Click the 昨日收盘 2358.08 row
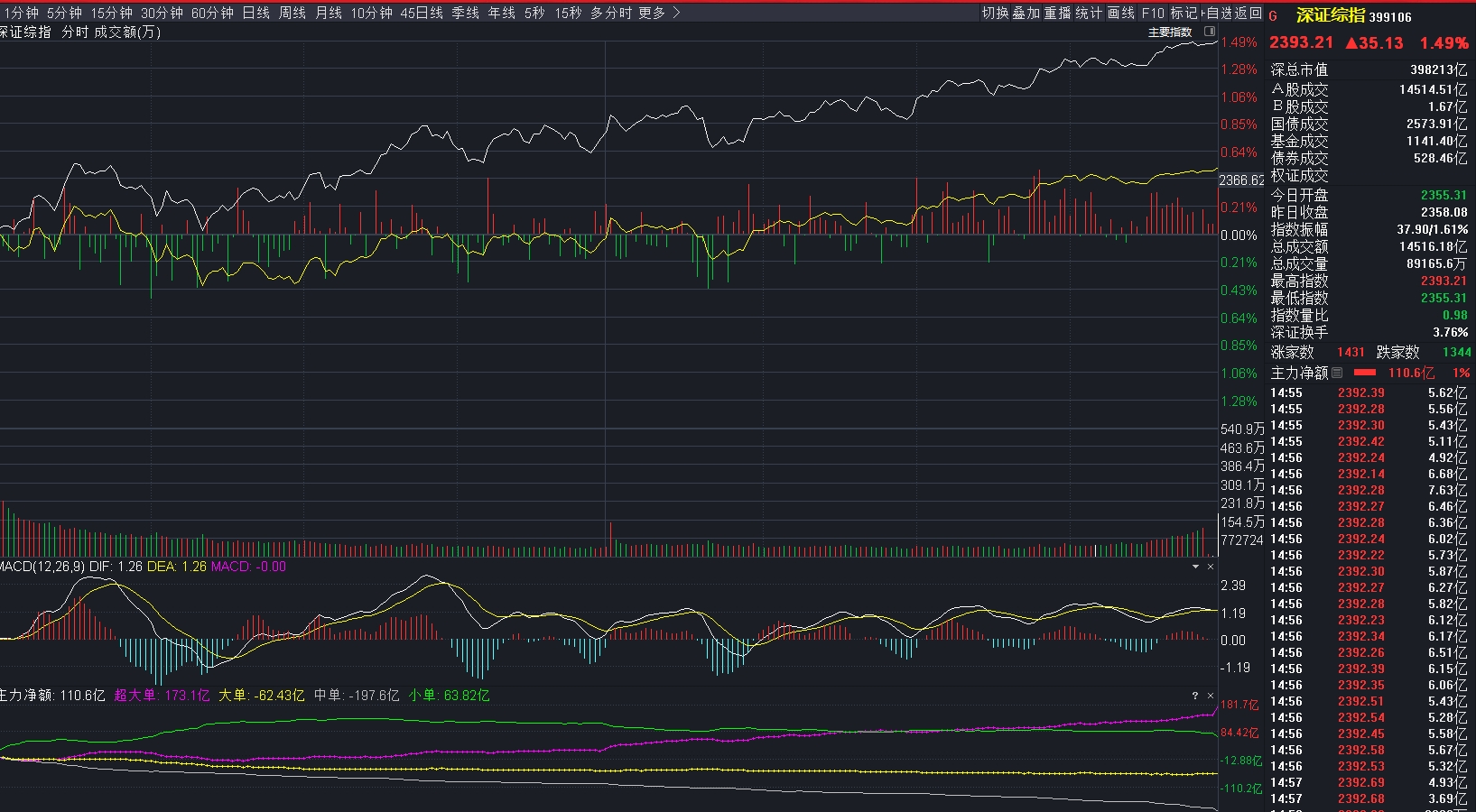Image resolution: width=1476 pixels, height=812 pixels. [x=1369, y=212]
